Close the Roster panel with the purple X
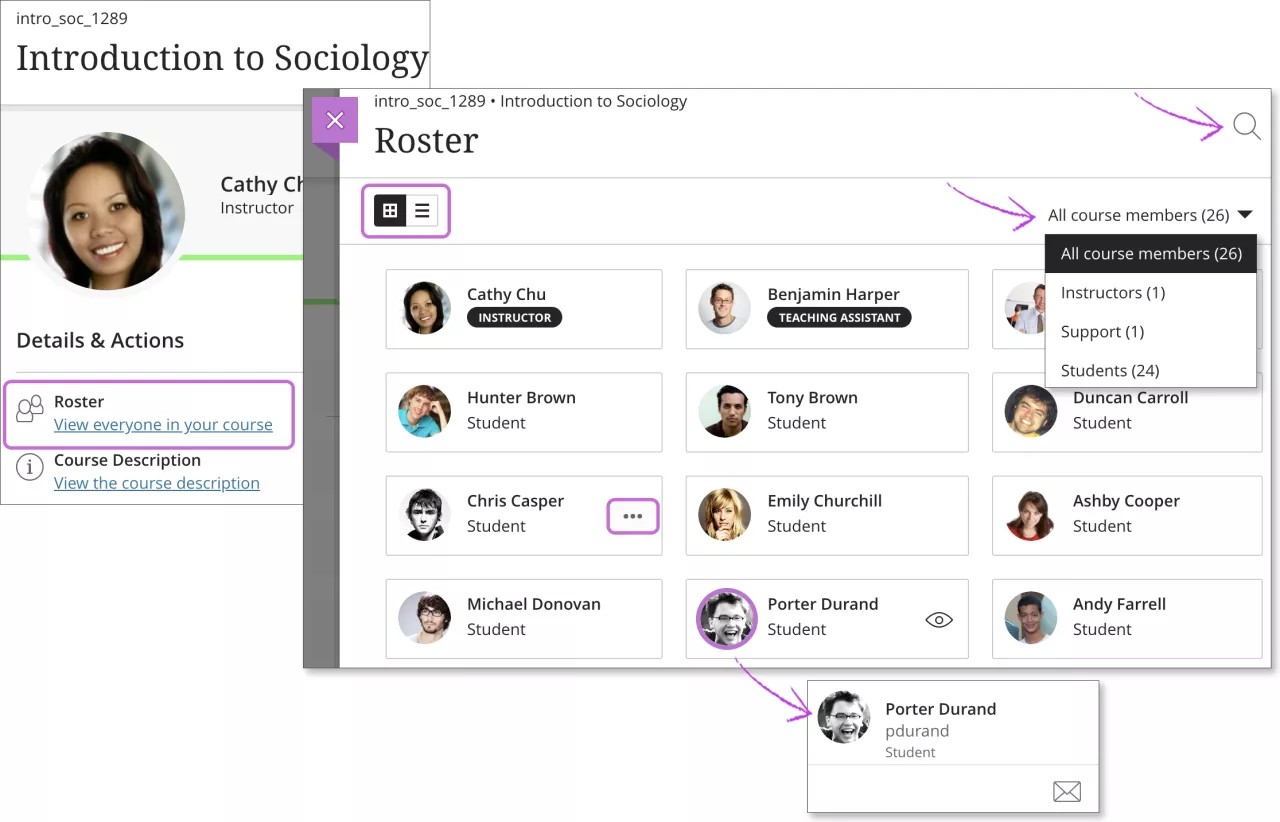 (335, 119)
